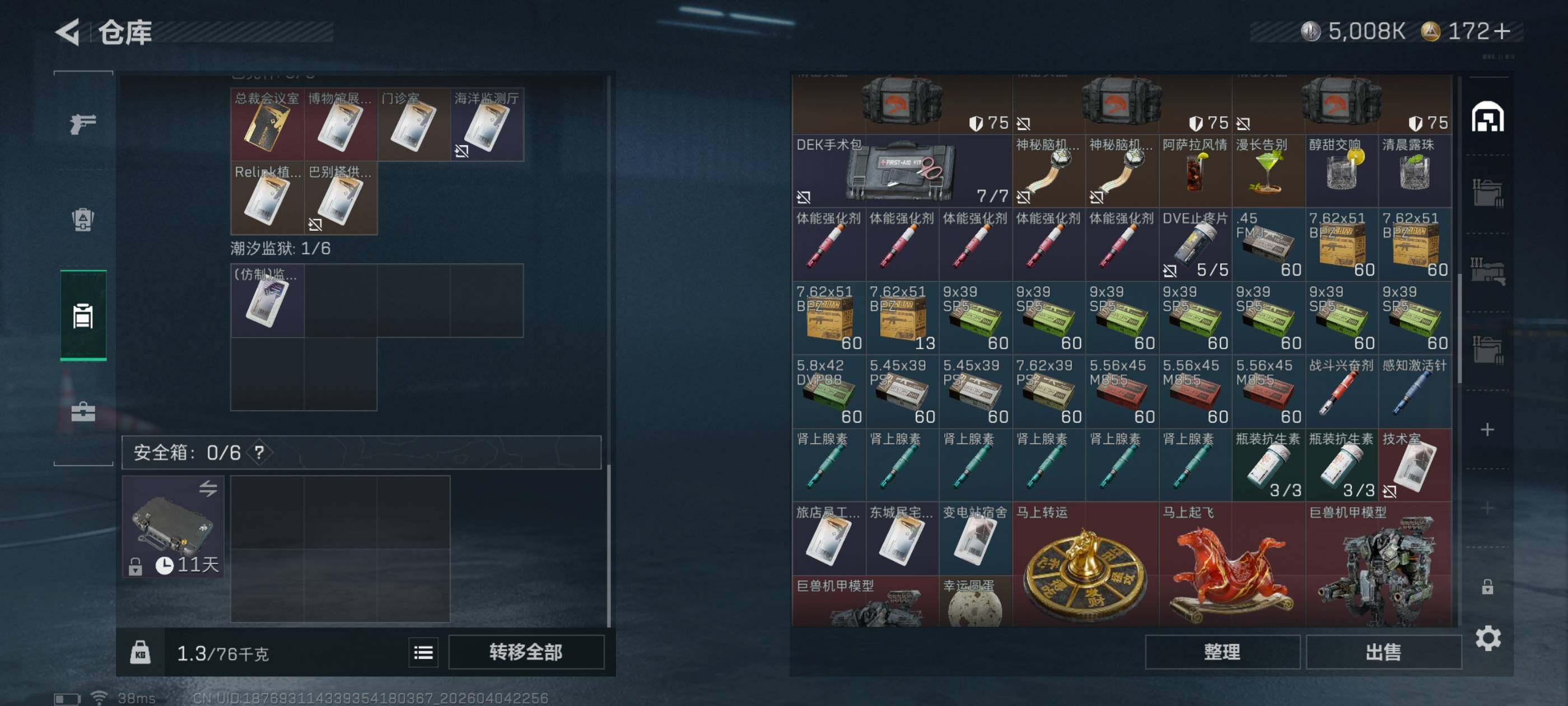Image resolution: width=1568 pixels, height=706 pixels.
Task: Select the 总裁会议室 key card
Action: coord(267,124)
